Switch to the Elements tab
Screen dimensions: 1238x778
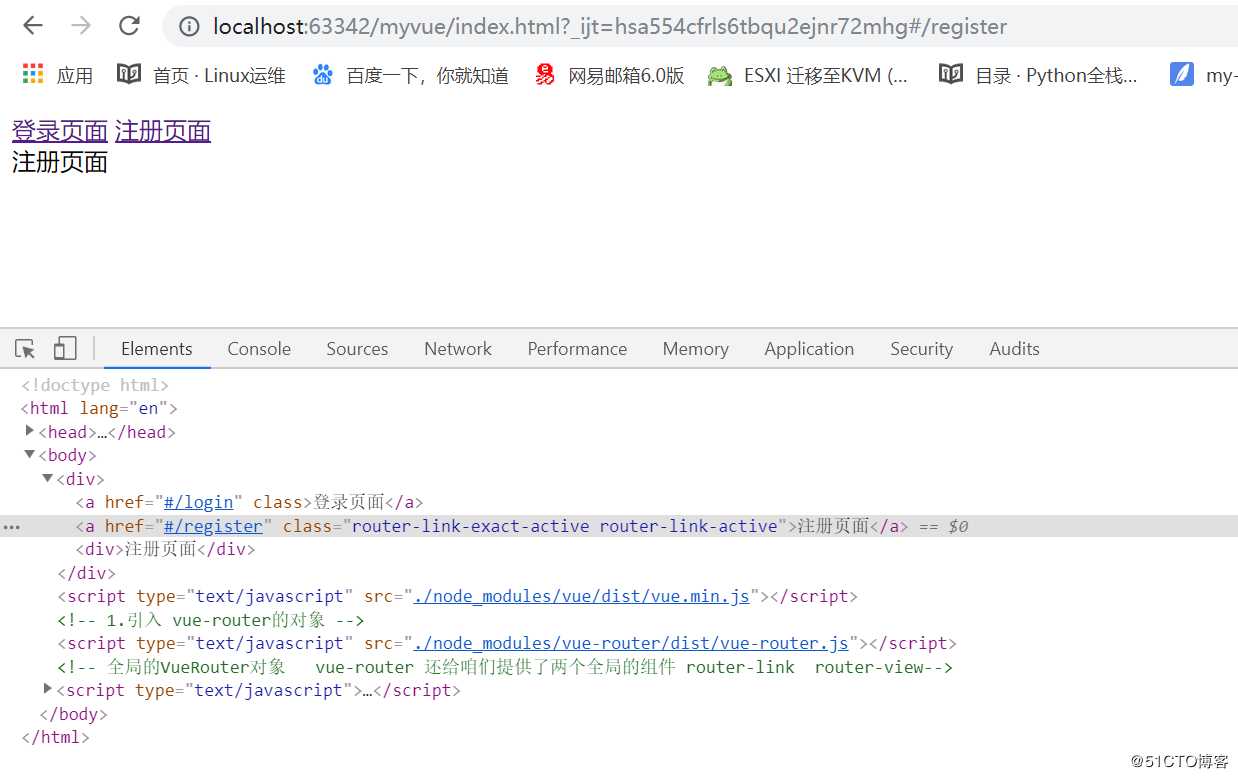(x=157, y=349)
